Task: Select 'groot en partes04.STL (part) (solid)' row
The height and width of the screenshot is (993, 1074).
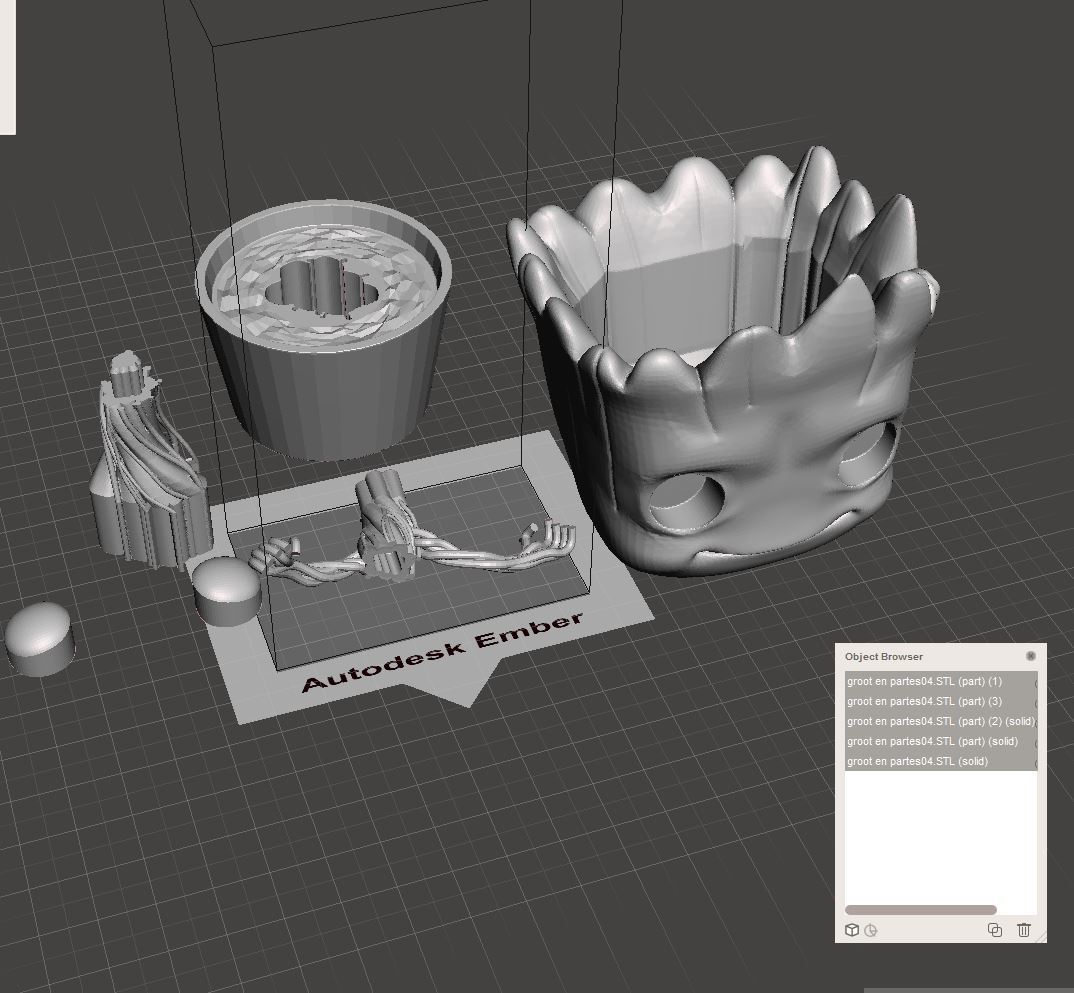Action: (x=940, y=741)
